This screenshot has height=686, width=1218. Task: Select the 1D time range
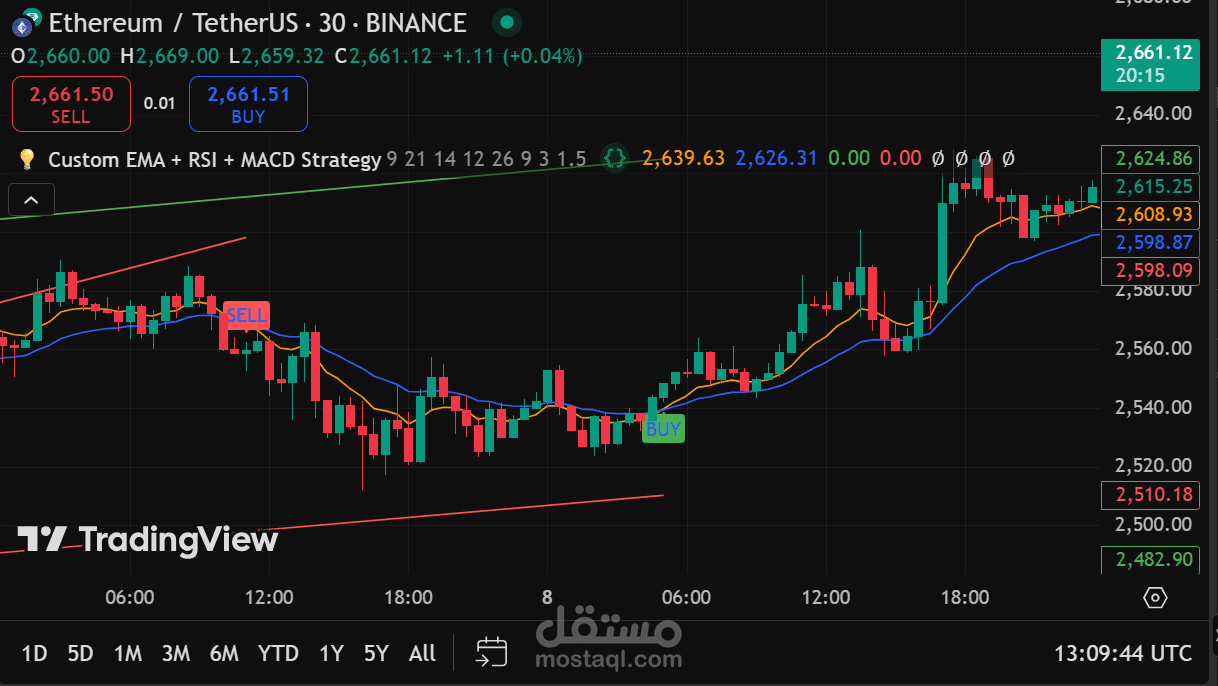click(x=34, y=653)
